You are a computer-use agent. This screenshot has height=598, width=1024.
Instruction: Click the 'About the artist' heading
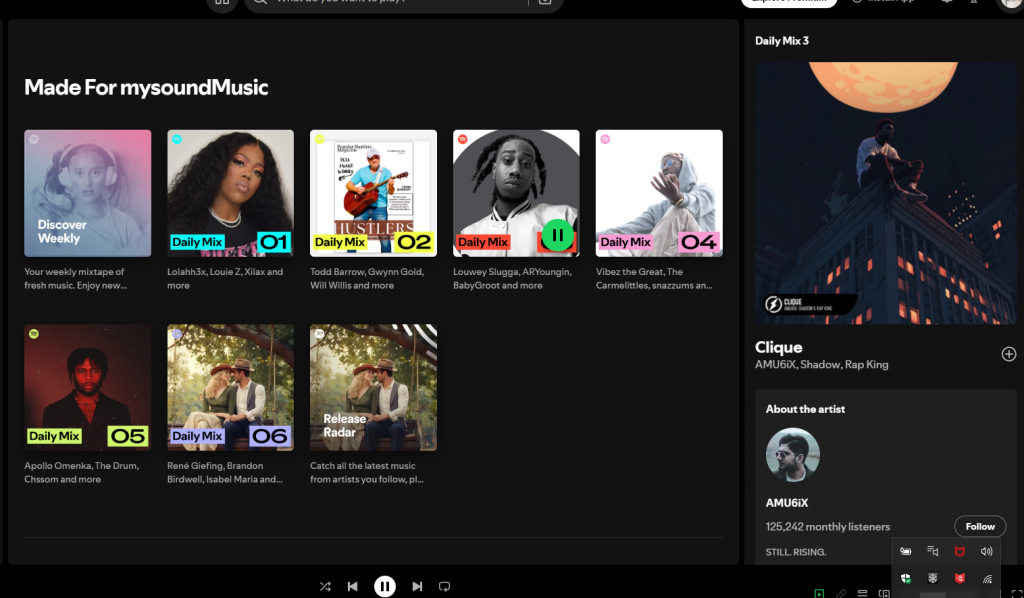(x=805, y=409)
